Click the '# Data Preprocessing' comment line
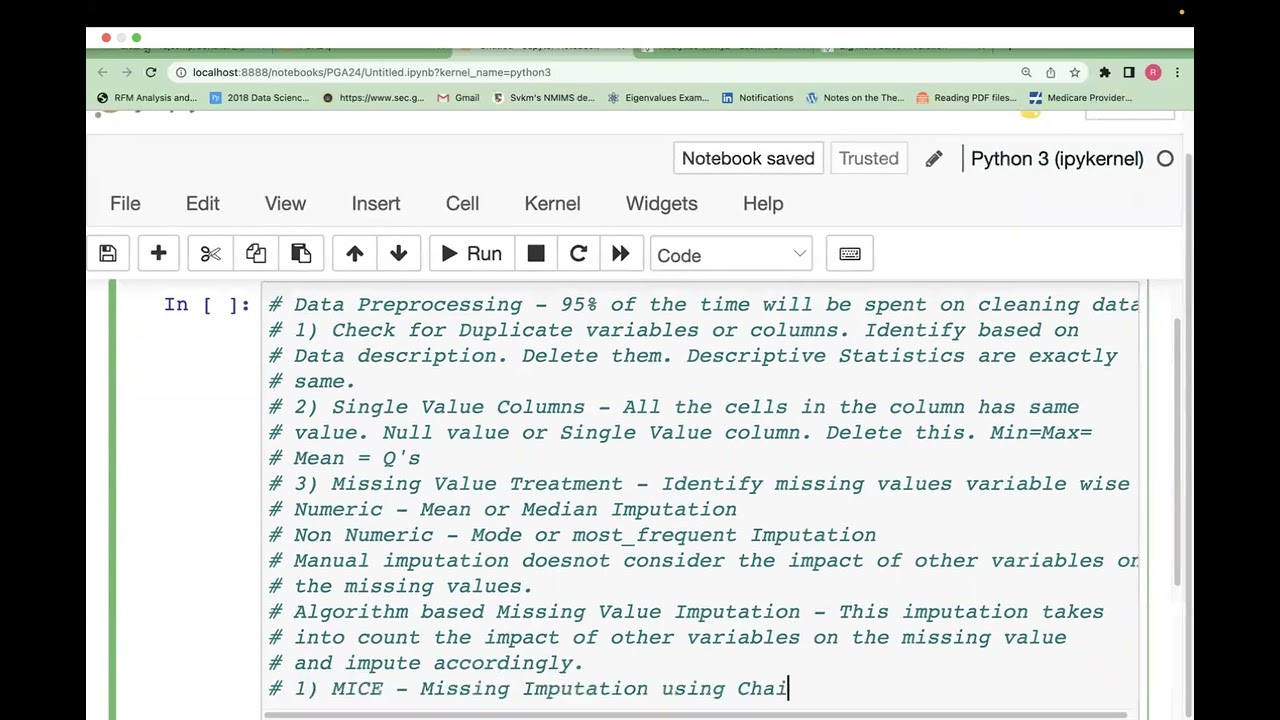The image size is (1280, 720). coord(703,305)
